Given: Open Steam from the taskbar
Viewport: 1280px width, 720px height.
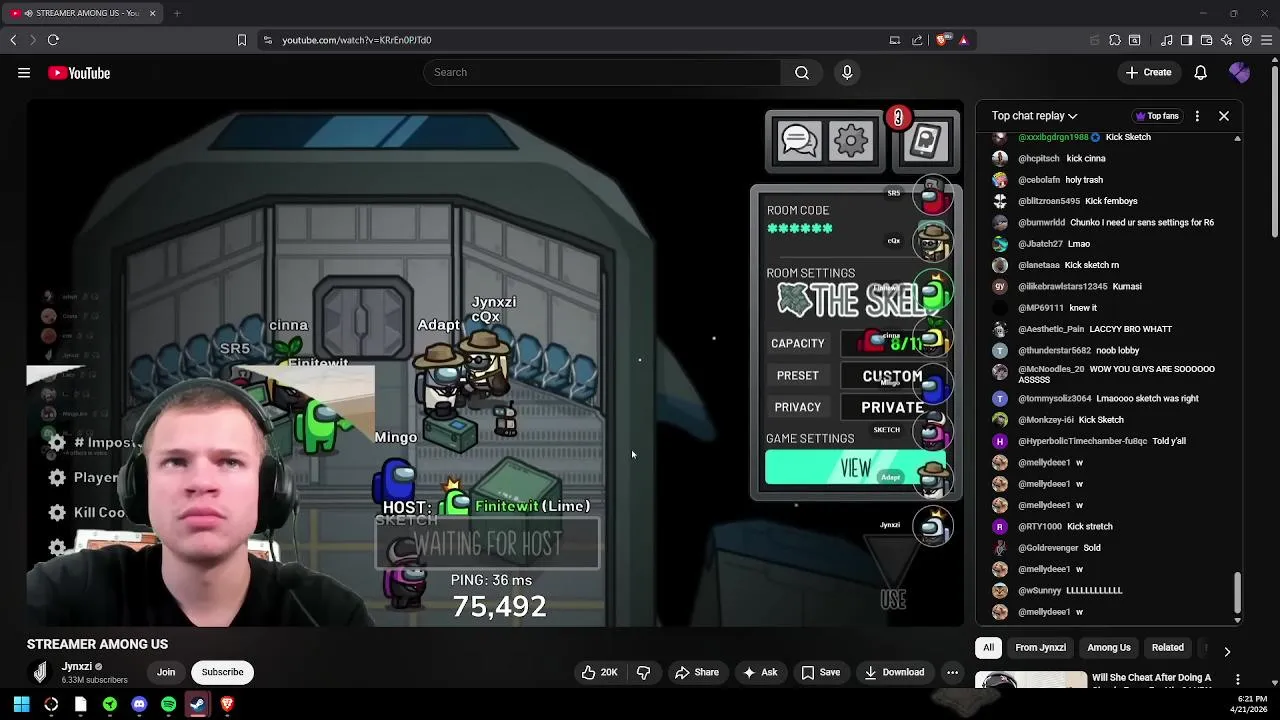Looking at the screenshot, I should (197, 704).
